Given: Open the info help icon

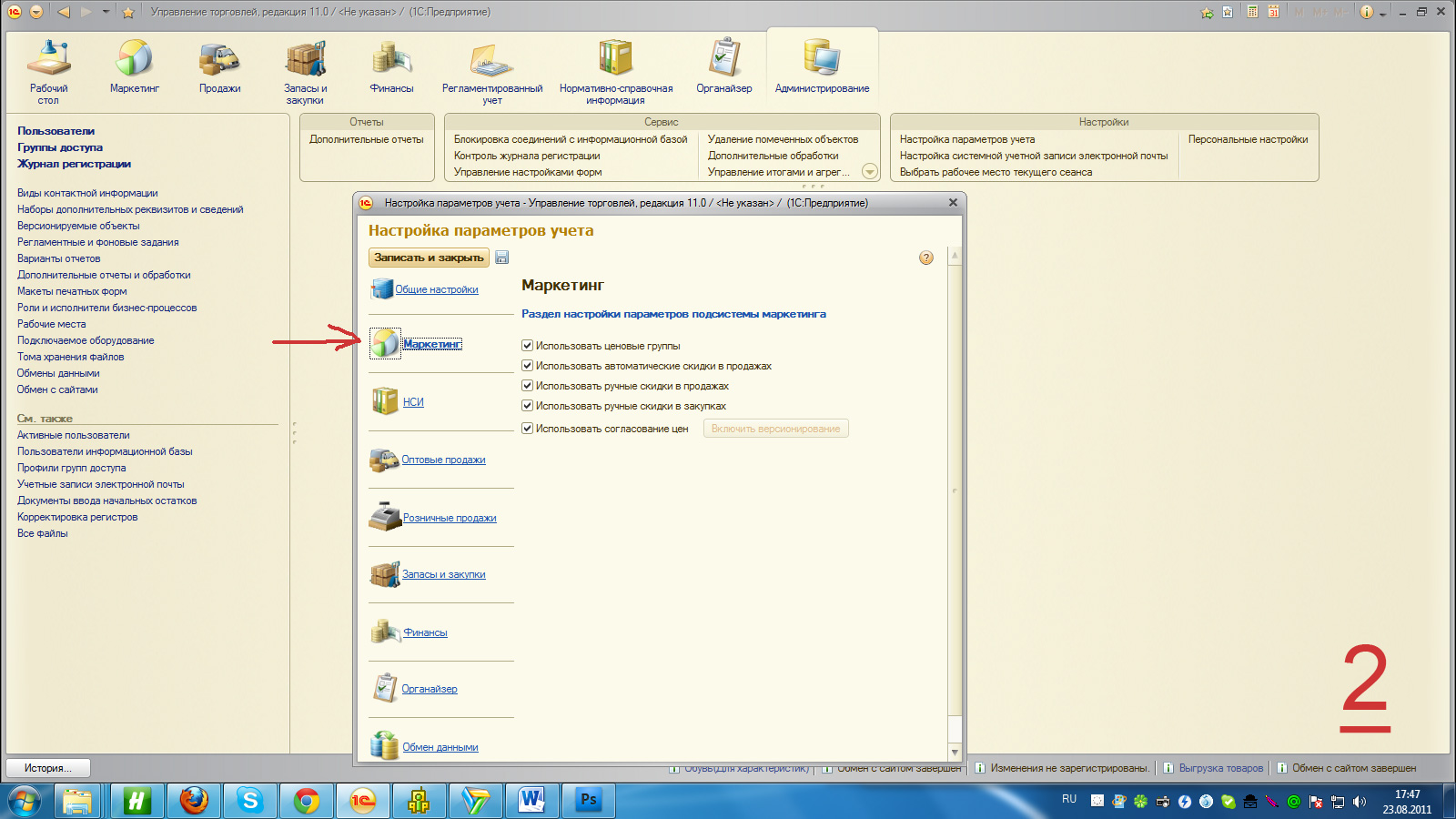Looking at the screenshot, I should (x=1366, y=12).
